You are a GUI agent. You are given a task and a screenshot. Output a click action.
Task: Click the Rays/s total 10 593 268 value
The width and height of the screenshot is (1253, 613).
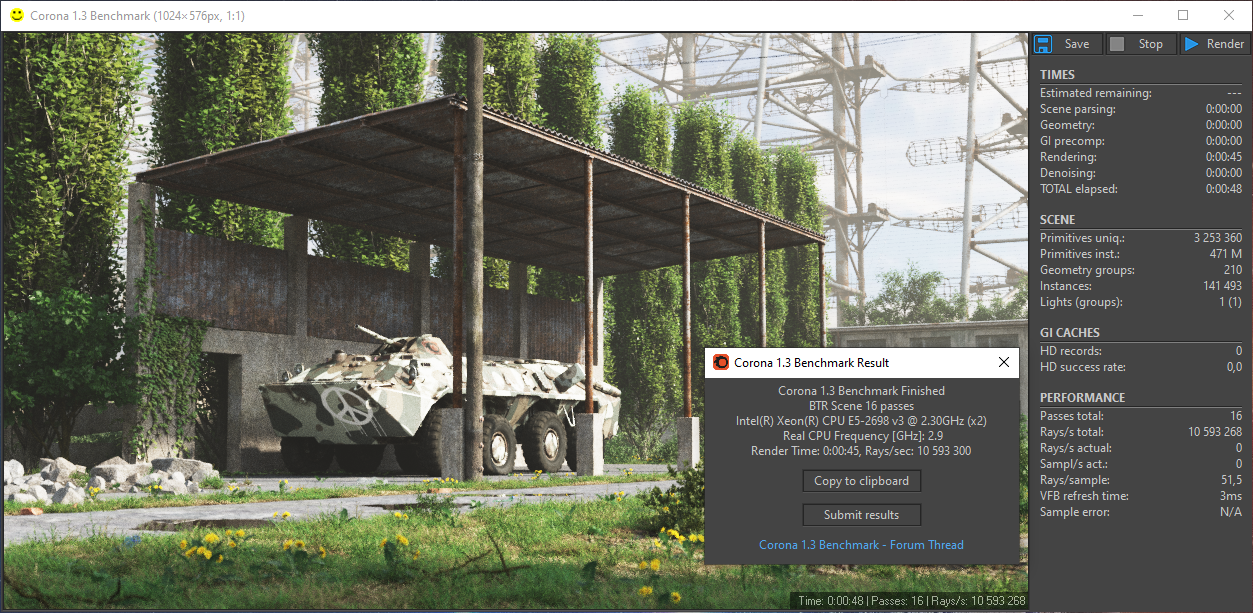(x=1214, y=432)
